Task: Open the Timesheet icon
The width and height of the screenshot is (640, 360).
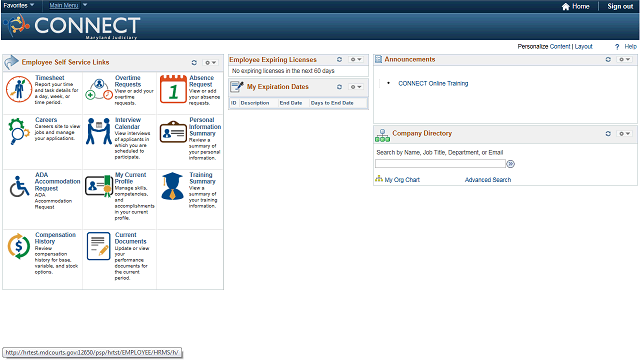Action: [x=19, y=89]
